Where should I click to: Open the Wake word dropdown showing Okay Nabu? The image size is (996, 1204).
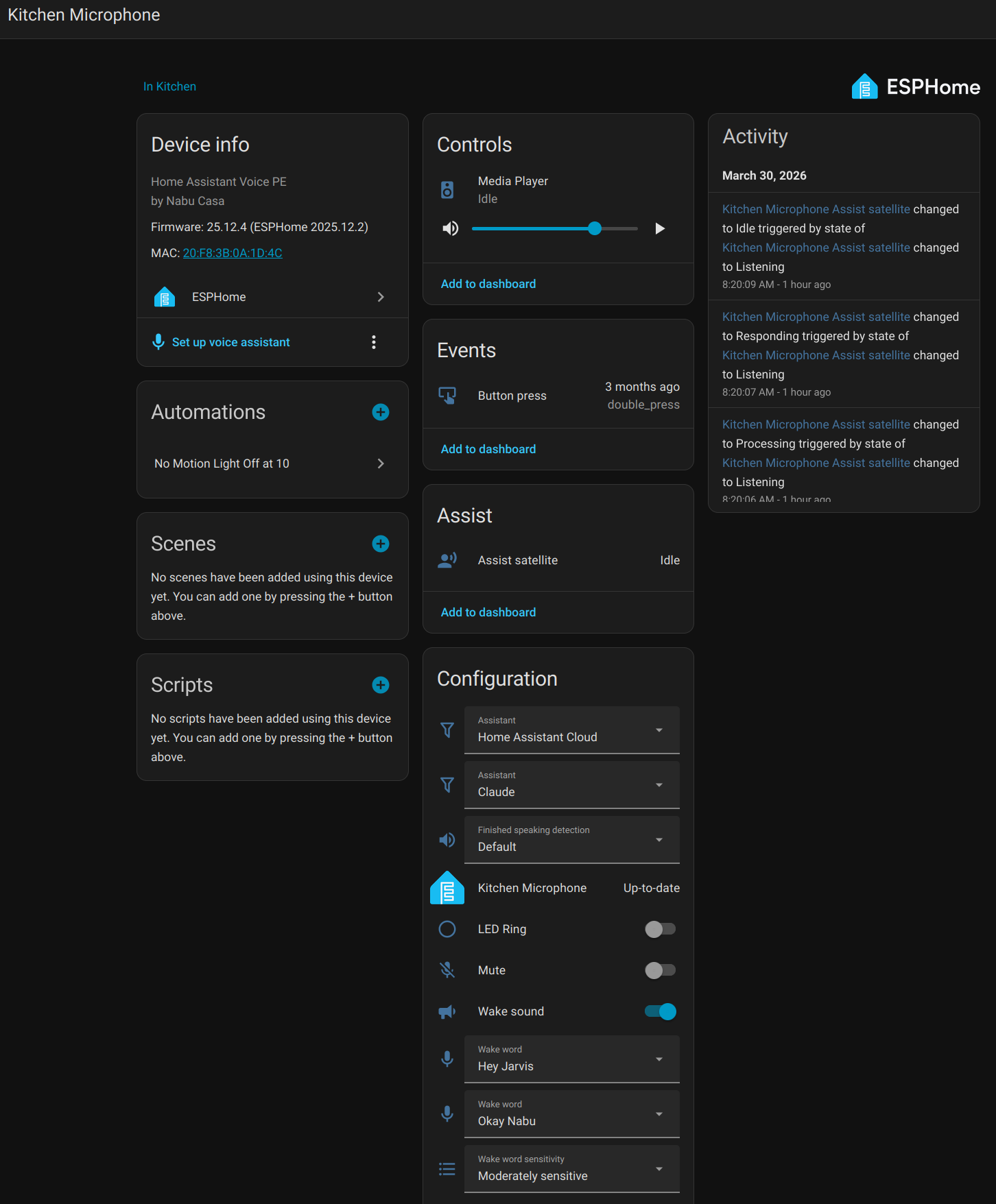click(x=572, y=1114)
